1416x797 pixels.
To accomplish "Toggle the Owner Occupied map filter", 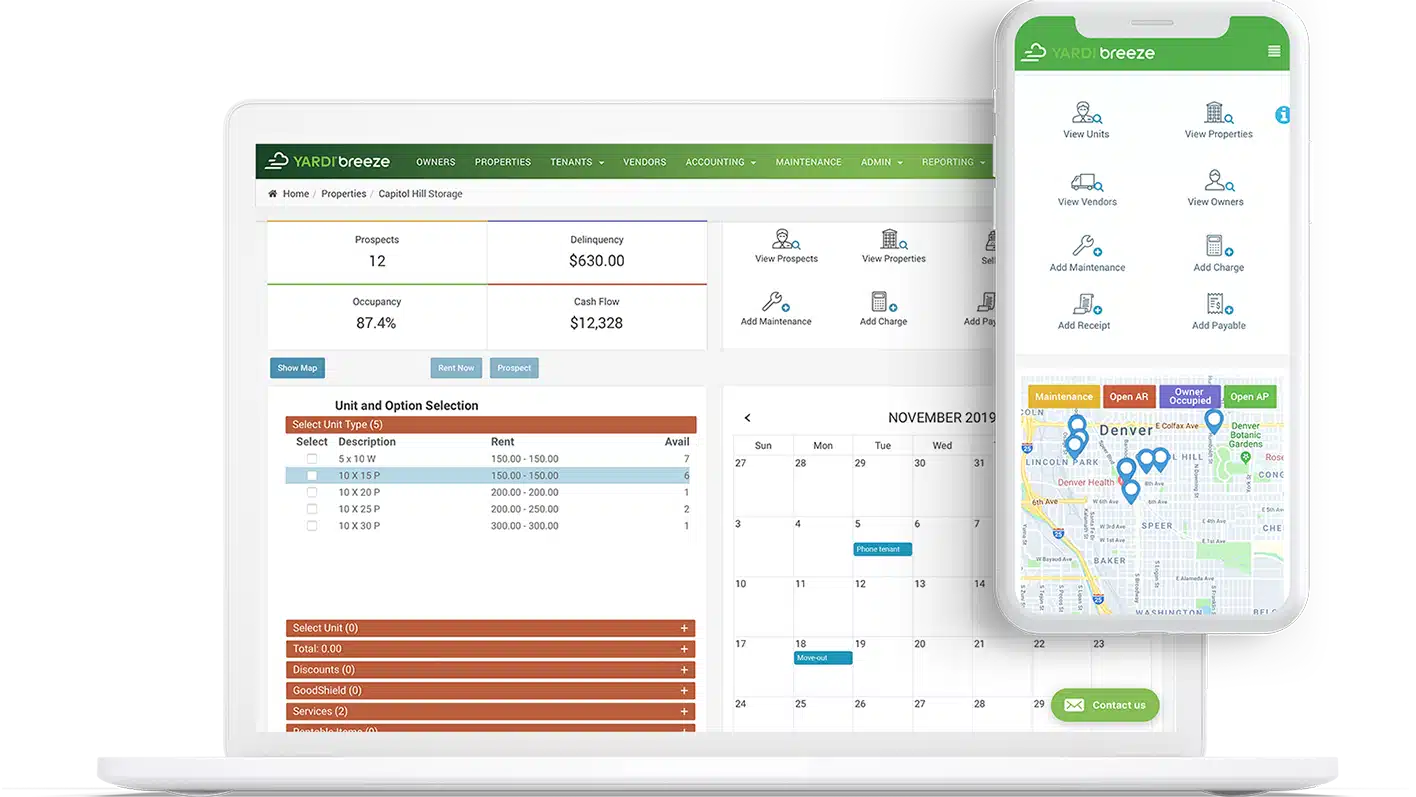I will tap(1189, 397).
